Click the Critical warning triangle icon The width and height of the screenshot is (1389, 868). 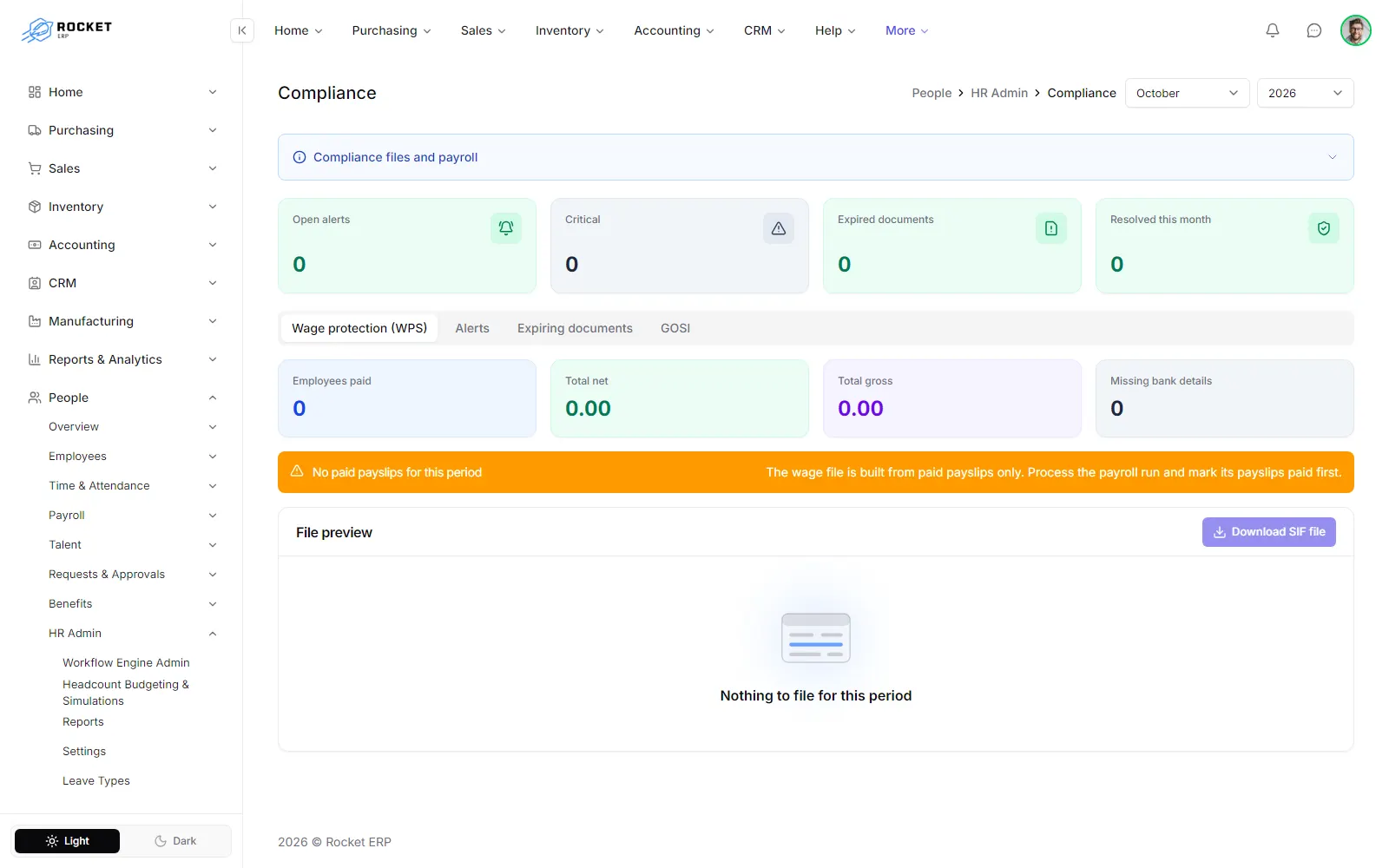(779, 228)
